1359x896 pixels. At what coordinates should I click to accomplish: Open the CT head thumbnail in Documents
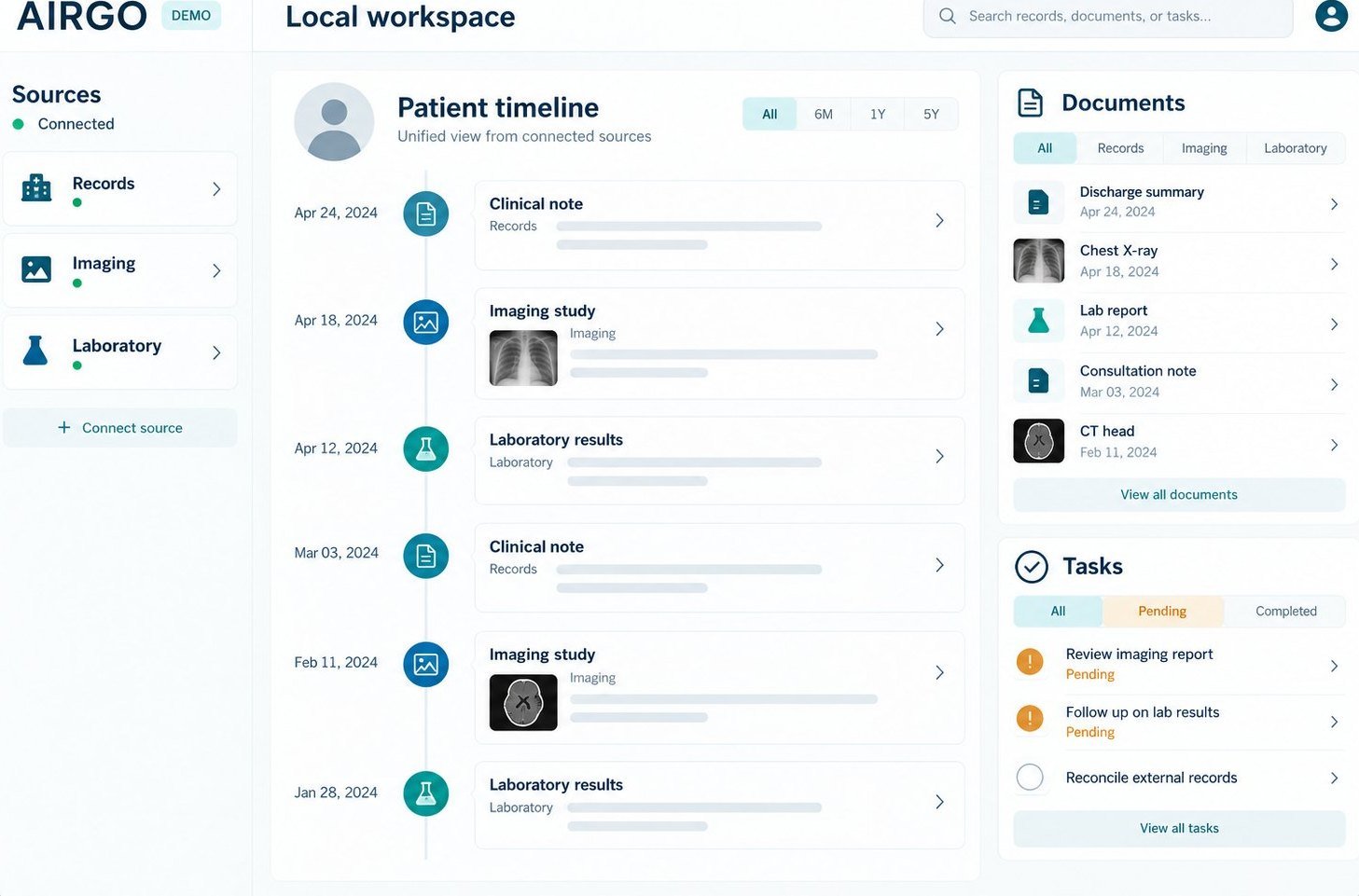coord(1038,441)
